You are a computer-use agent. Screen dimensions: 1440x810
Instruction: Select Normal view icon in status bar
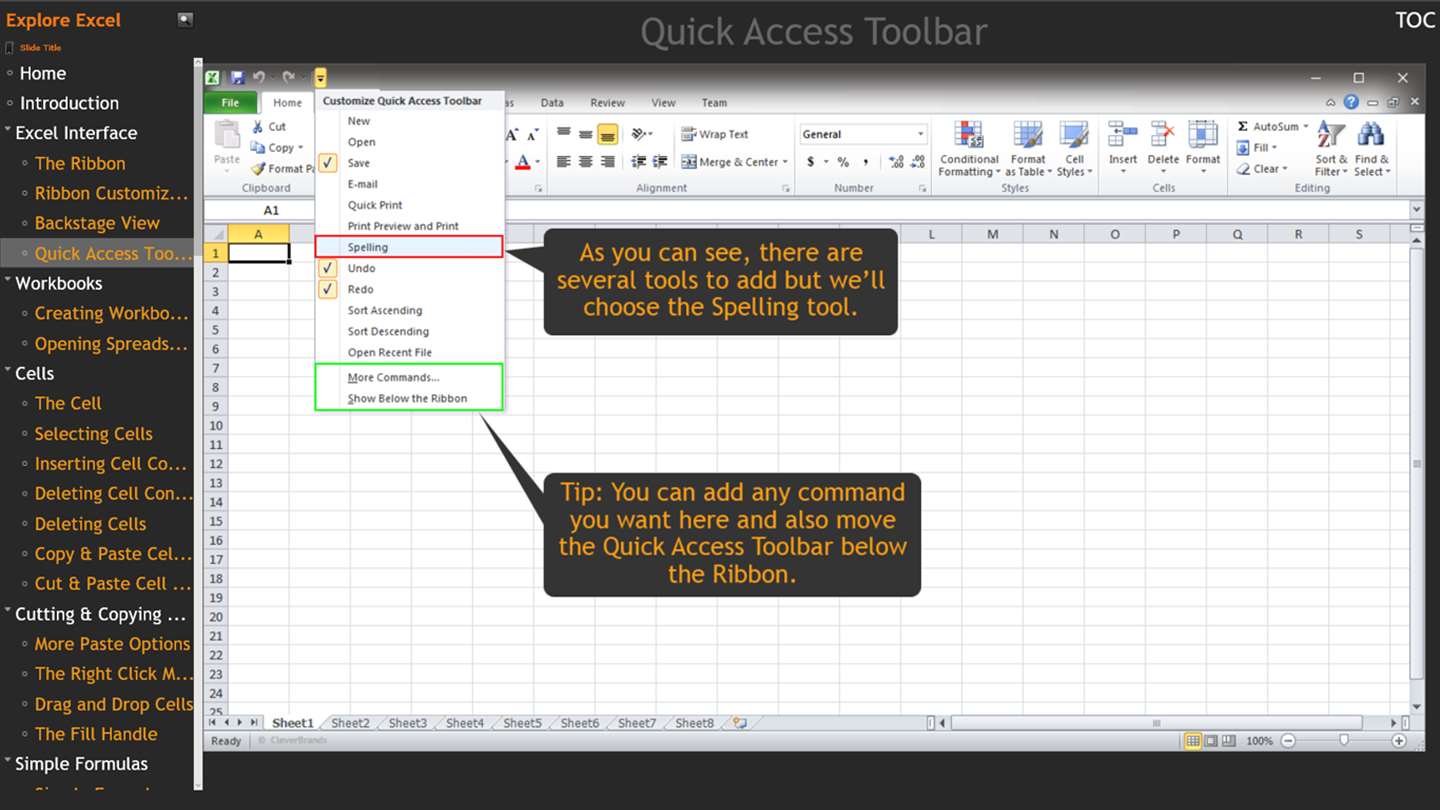point(1192,741)
